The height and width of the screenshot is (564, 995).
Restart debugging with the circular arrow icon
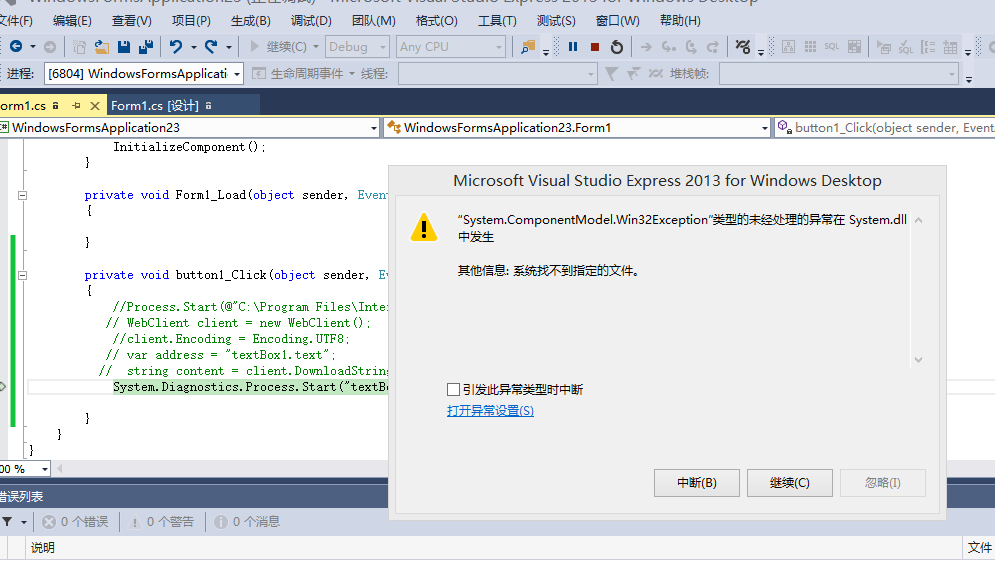coord(617,47)
